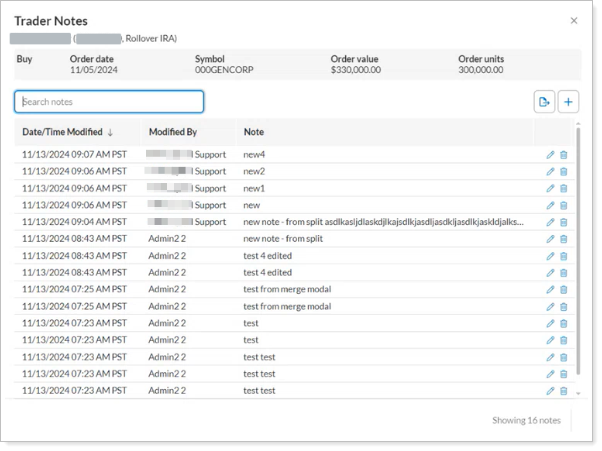Click pencil icon for 'test from merge modal' at 07:25
The width and height of the screenshot is (602, 451).
[550, 289]
